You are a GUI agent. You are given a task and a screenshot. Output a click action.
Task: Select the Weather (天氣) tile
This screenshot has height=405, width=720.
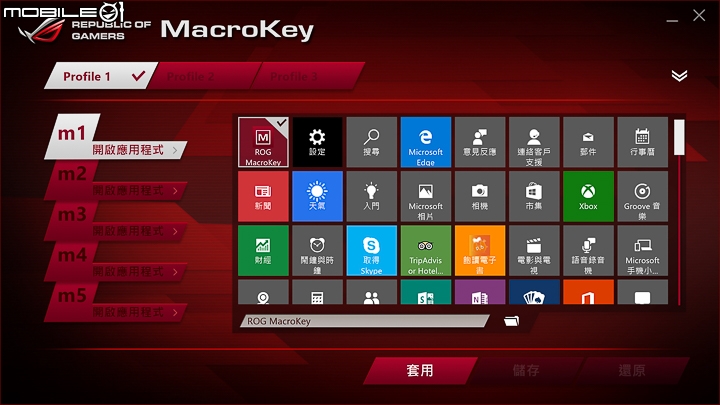317,196
